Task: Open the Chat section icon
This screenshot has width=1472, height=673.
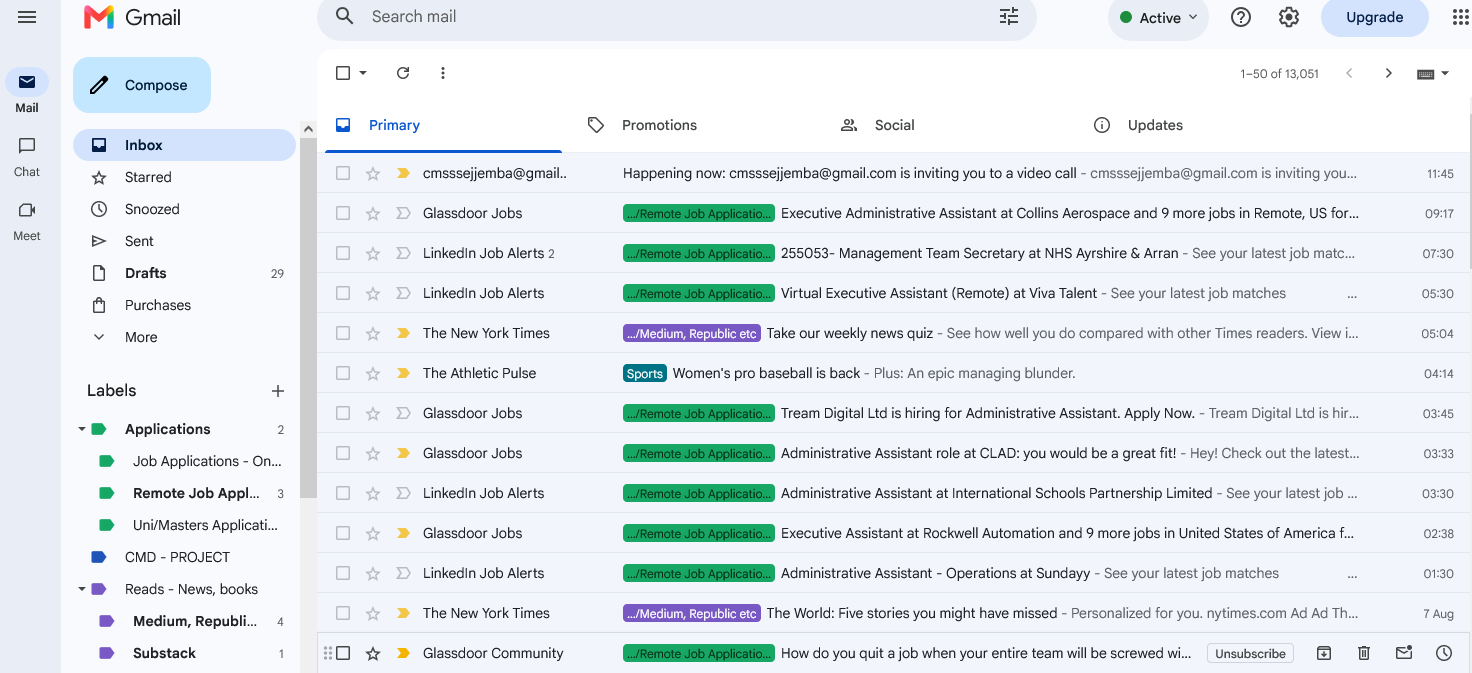Action: (27, 146)
